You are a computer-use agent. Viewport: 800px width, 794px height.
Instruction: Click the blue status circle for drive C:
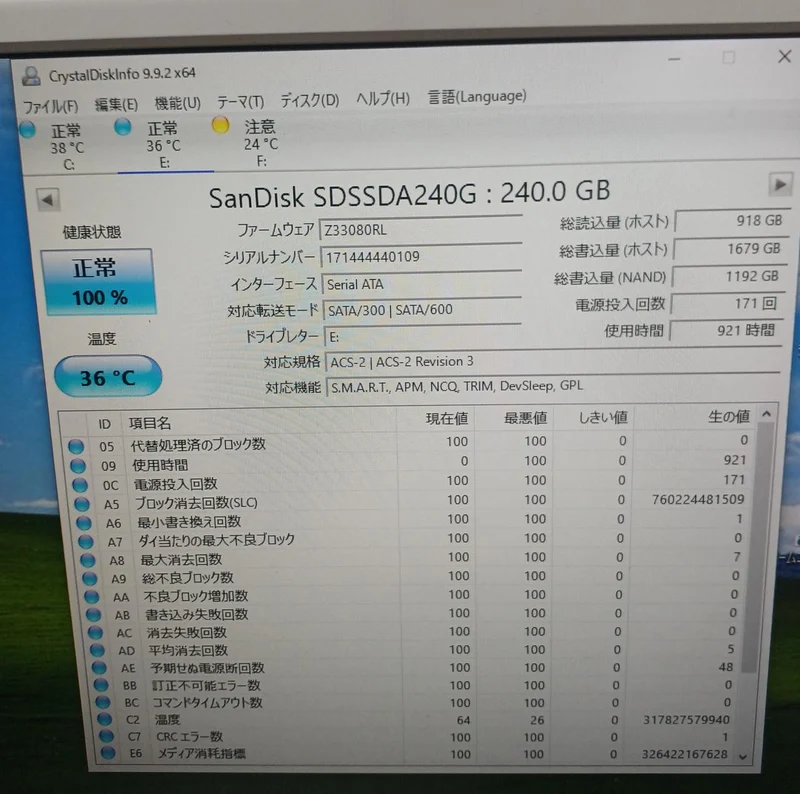(28, 130)
